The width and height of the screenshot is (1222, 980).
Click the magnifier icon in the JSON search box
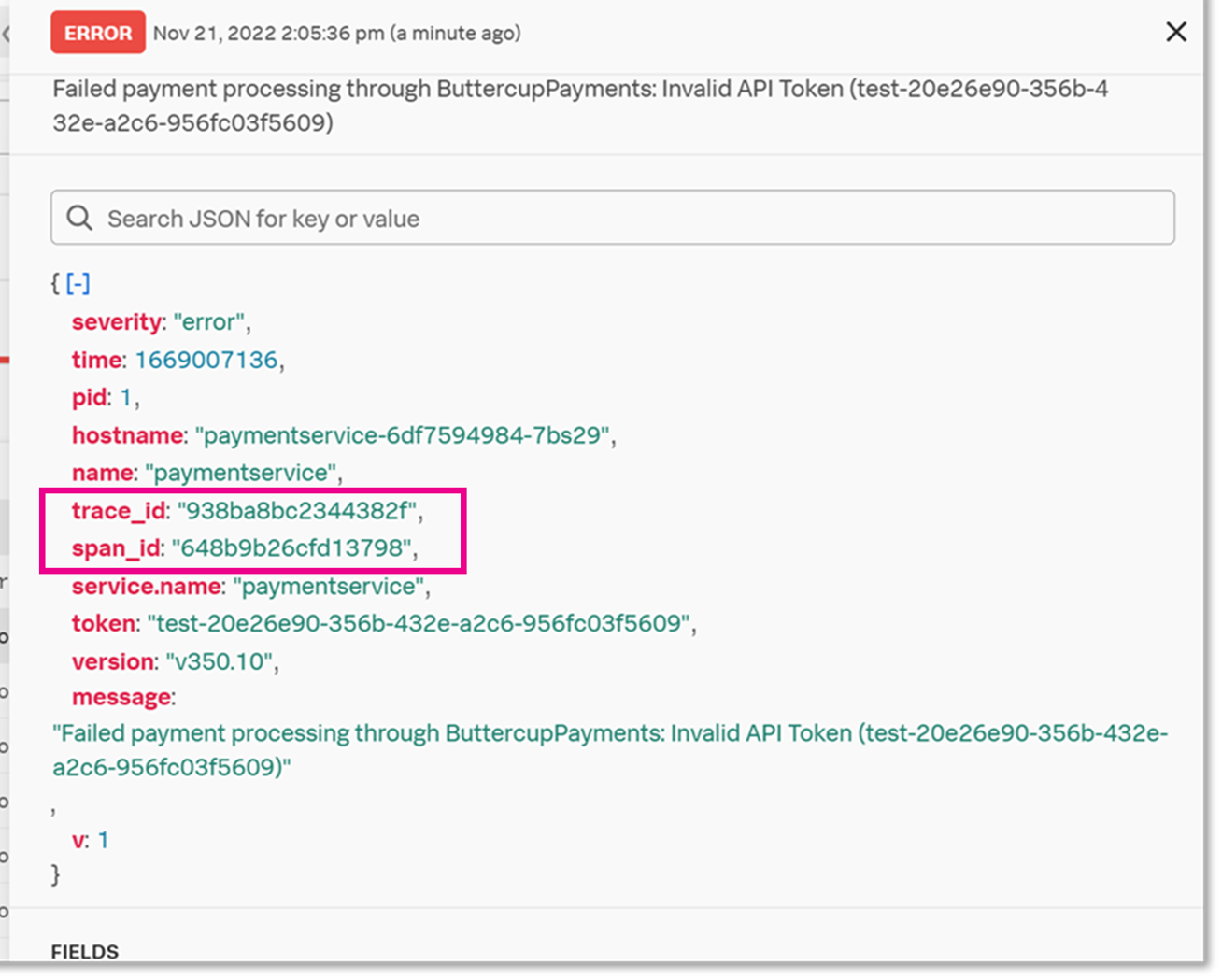pos(80,218)
